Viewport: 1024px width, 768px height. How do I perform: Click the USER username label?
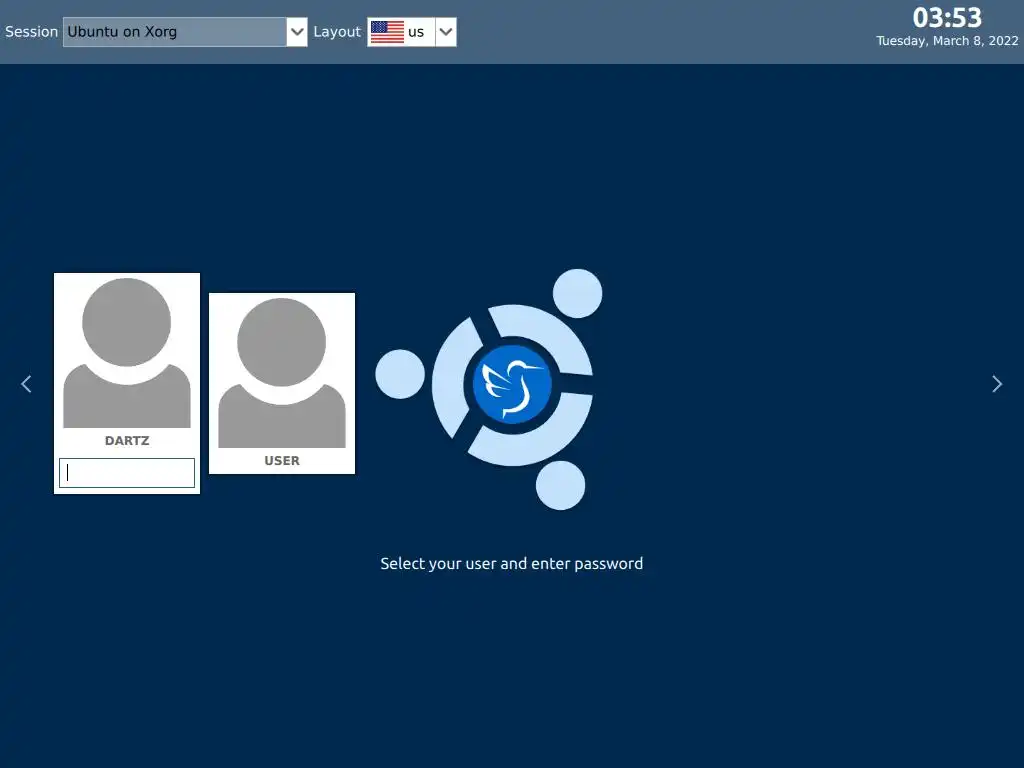tap(281, 461)
